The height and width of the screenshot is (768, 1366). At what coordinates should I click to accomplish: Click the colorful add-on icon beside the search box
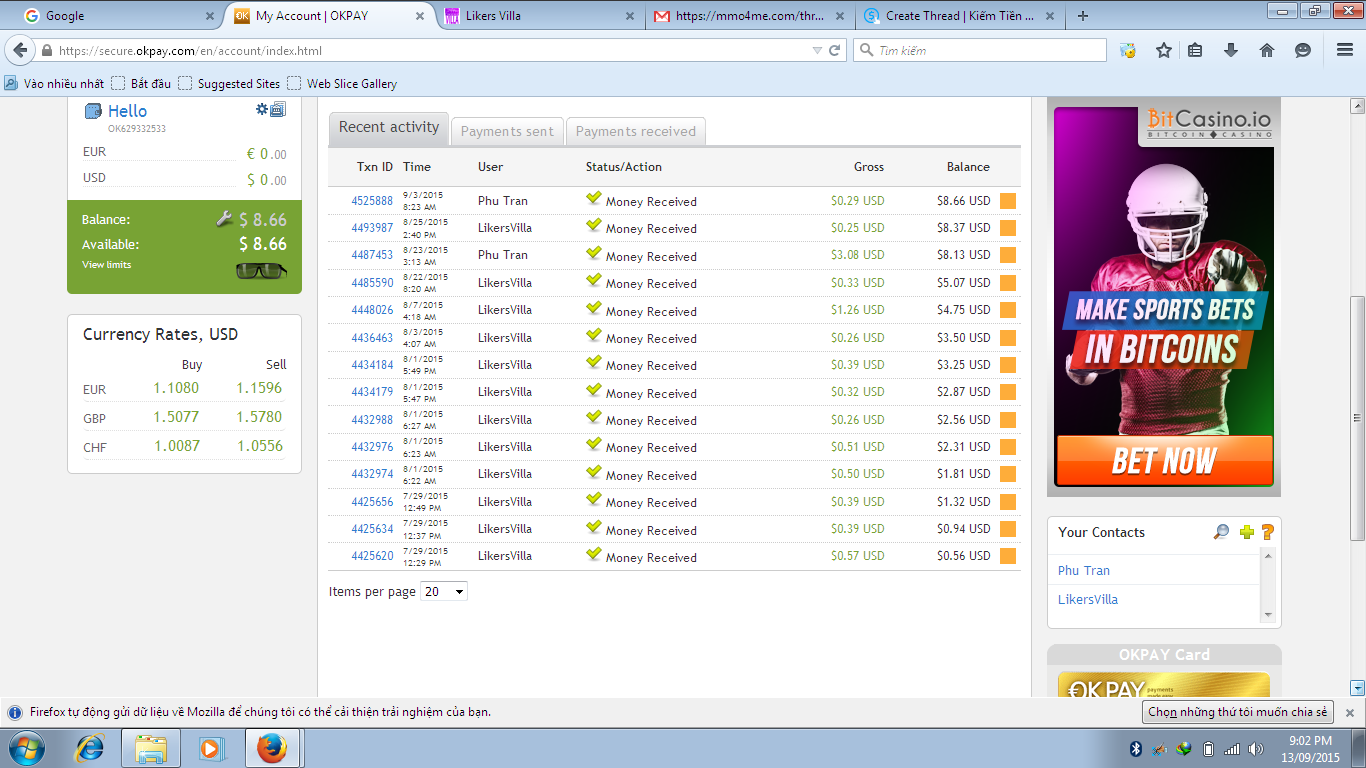1128,50
